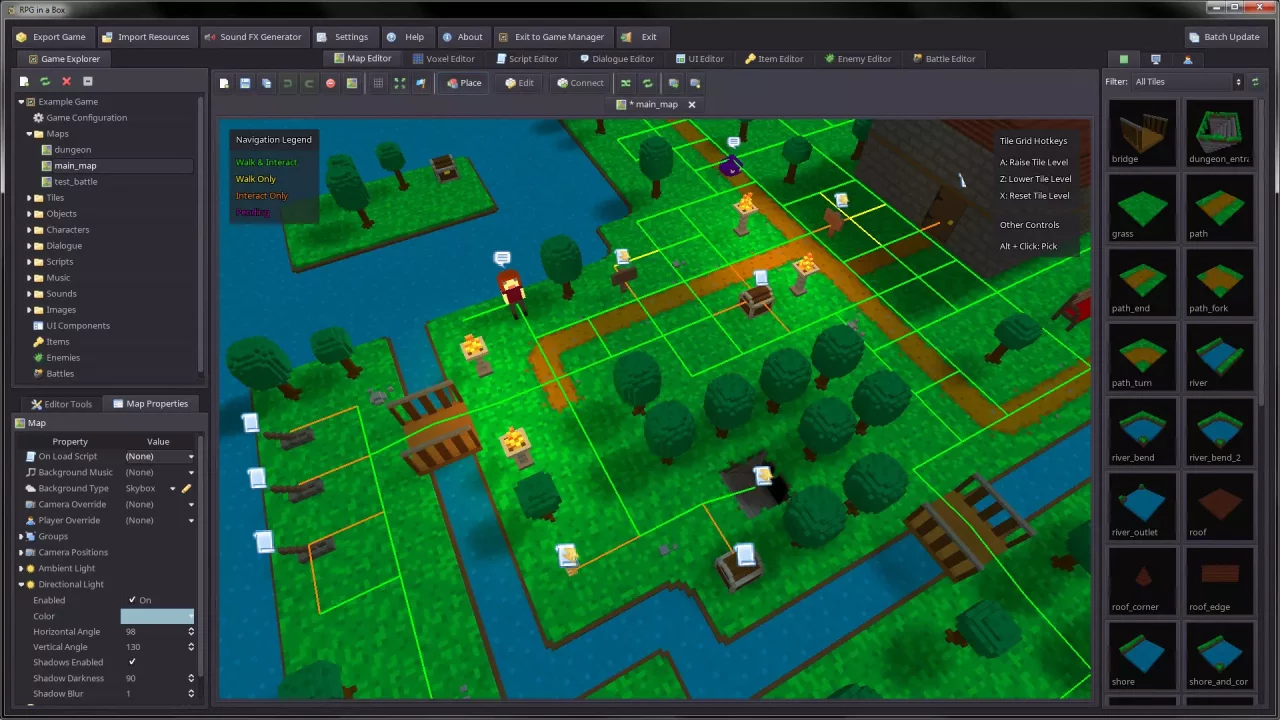Viewport: 1280px width, 720px height.
Task: Click the new map icon in toolbar
Action: point(224,83)
